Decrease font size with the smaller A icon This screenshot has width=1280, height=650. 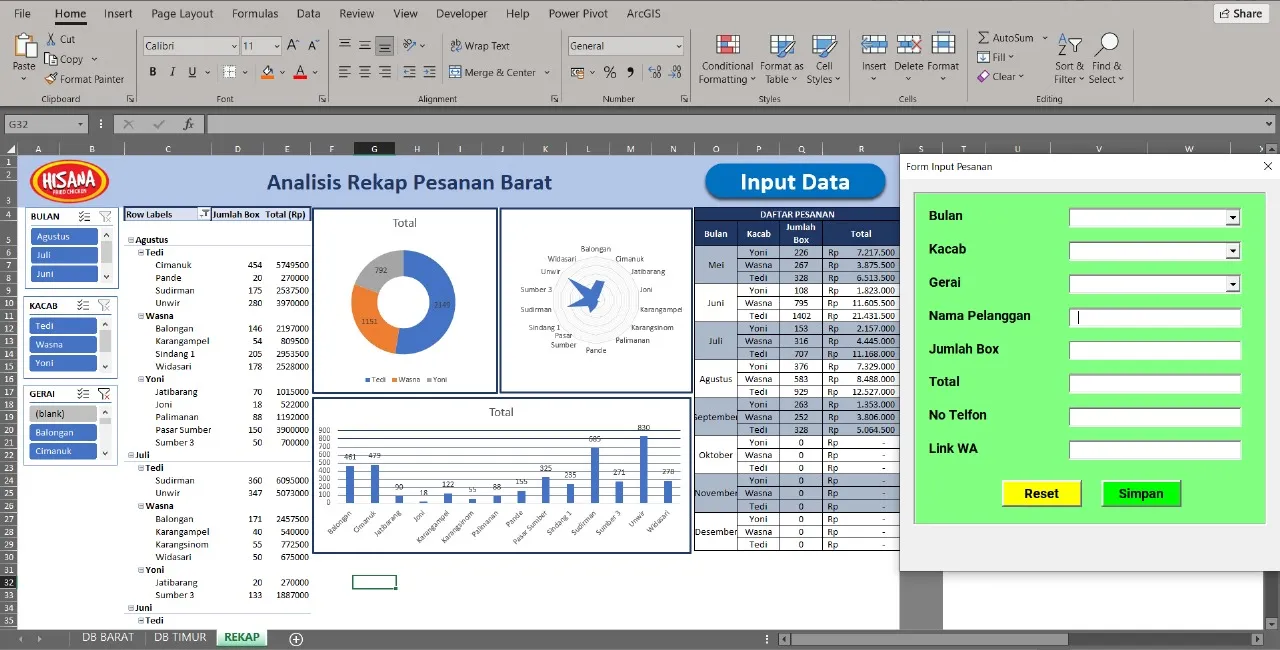coord(312,46)
